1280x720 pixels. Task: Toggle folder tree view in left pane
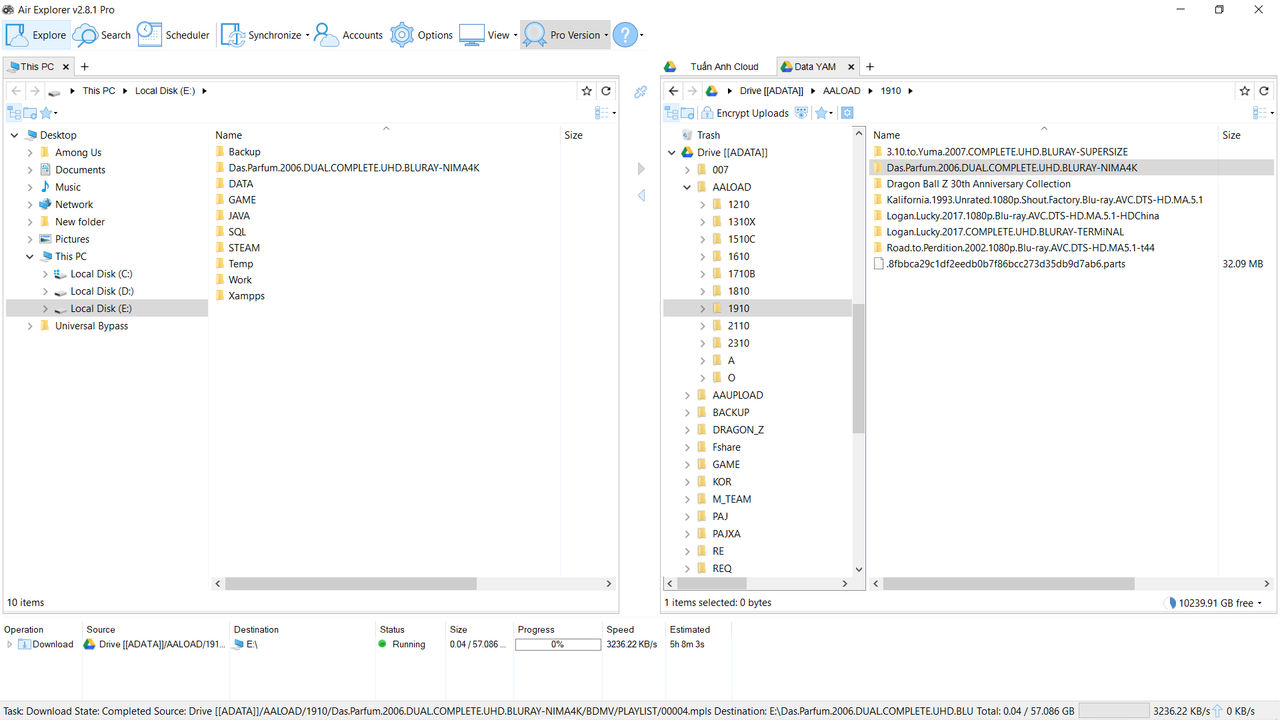coord(14,113)
